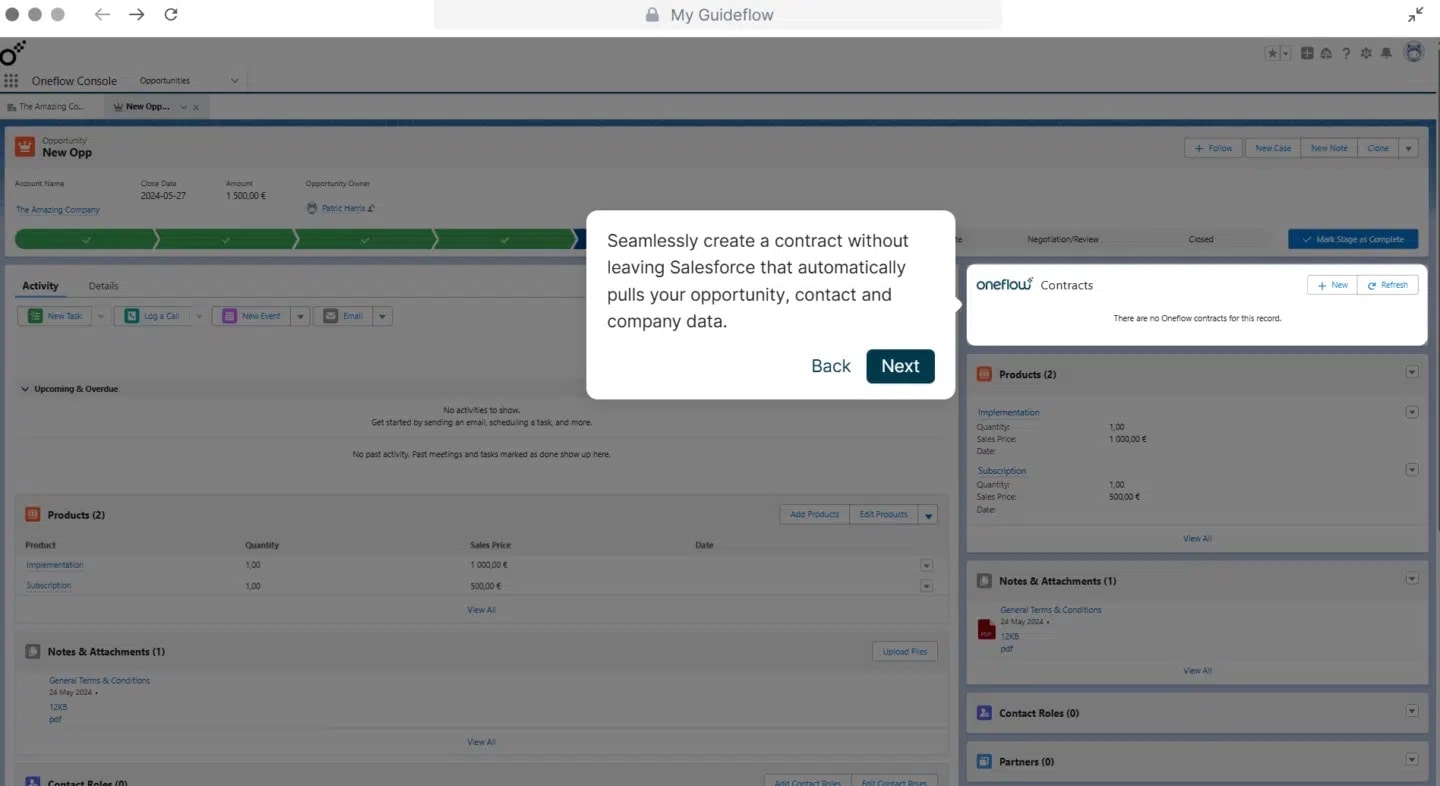The width and height of the screenshot is (1440, 786).
Task: Open The Amazing Company account link
Action: coord(57,209)
